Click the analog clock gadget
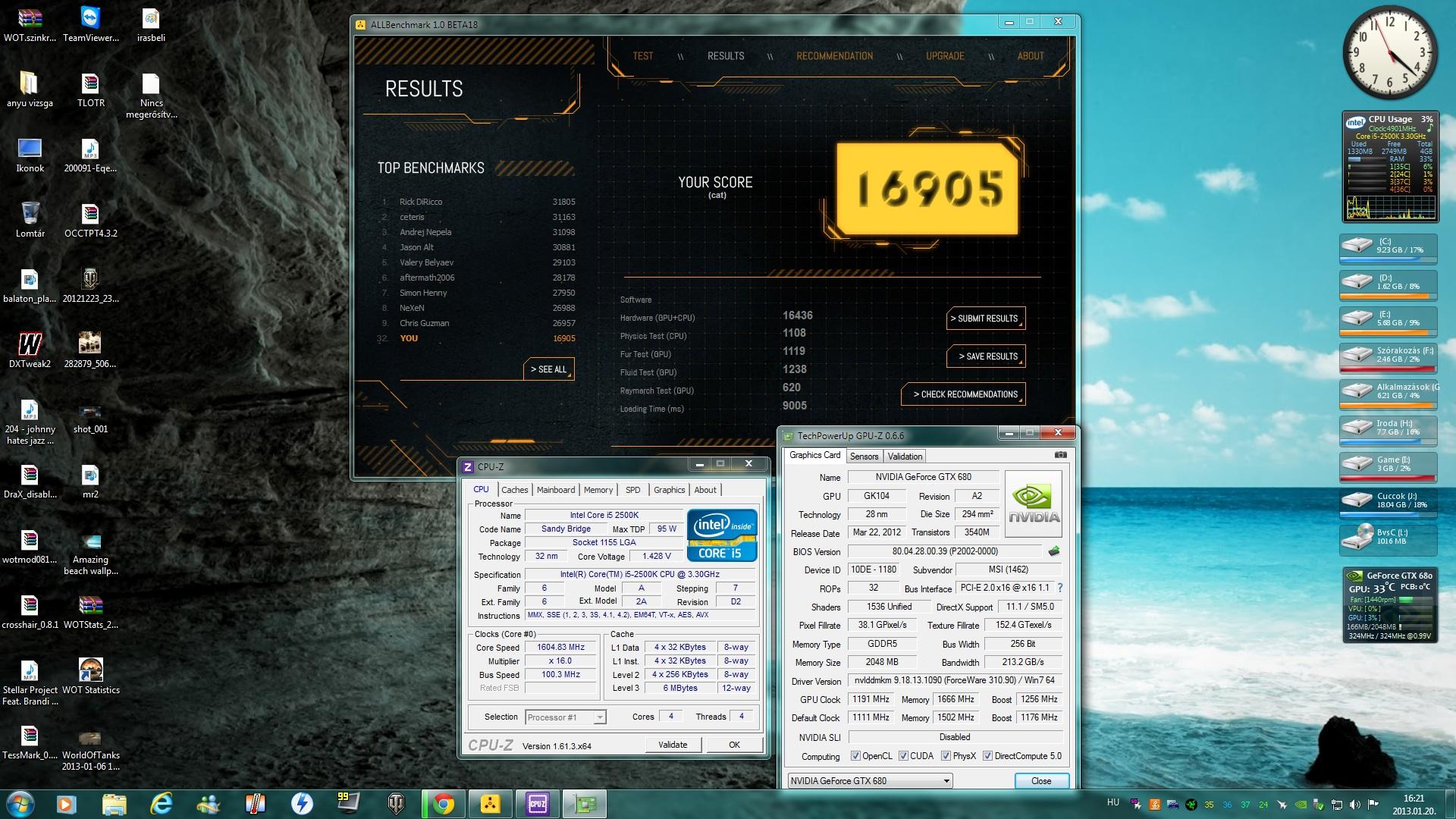 [1389, 53]
